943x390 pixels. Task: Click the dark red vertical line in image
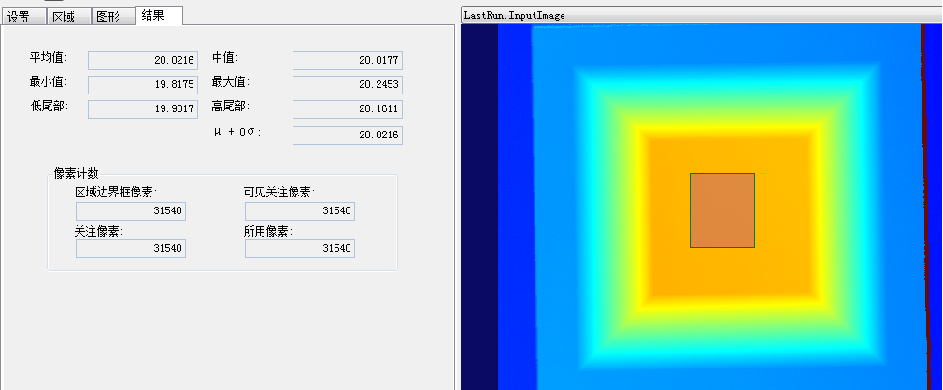click(x=926, y=205)
